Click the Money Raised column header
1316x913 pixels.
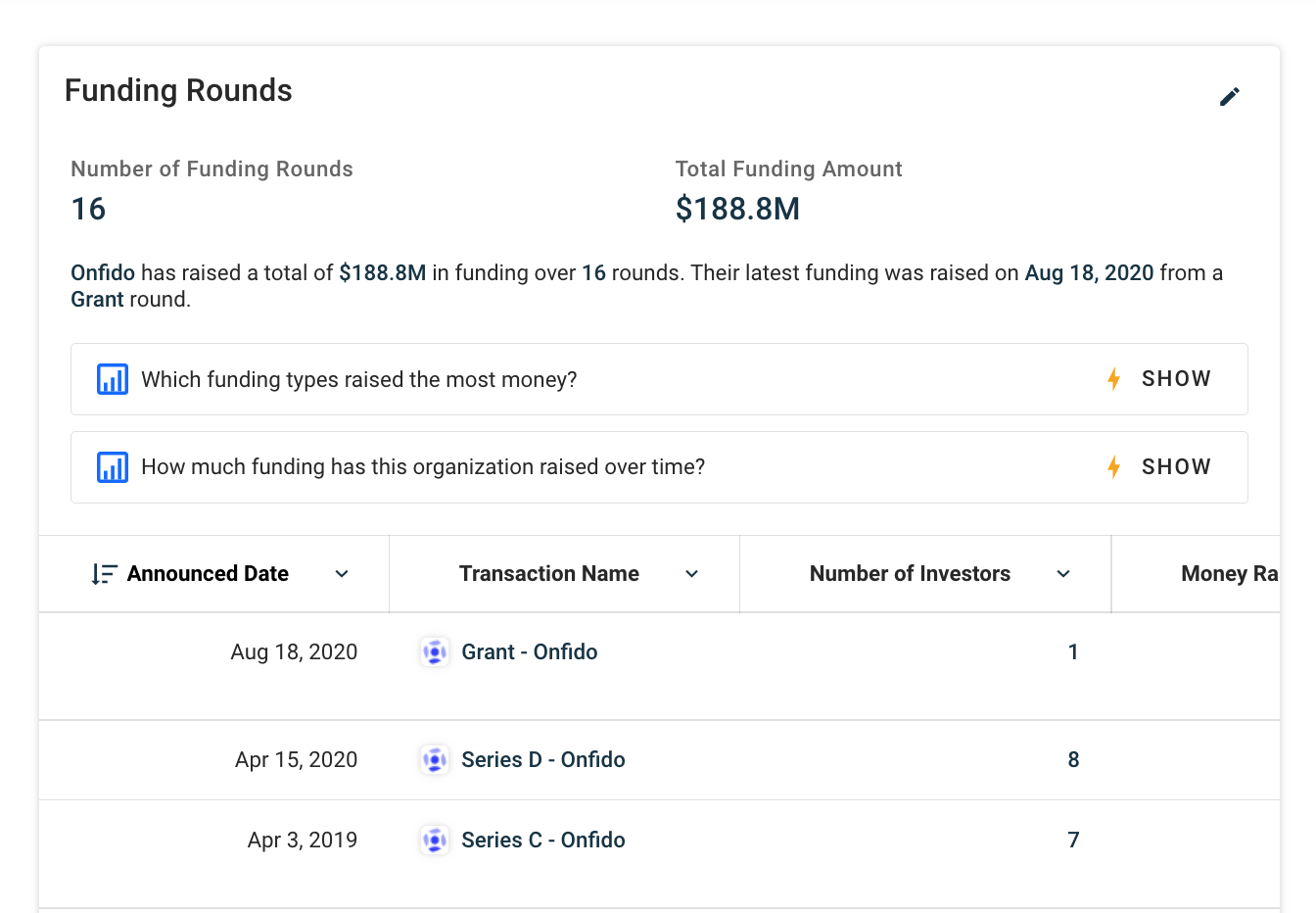(x=1230, y=574)
